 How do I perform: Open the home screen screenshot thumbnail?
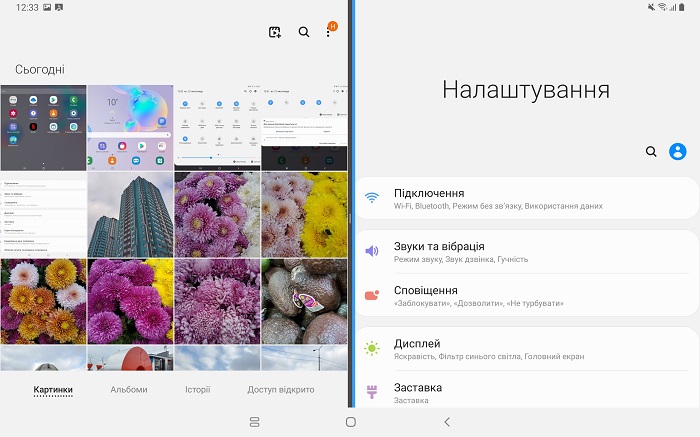pyautogui.click(x=130, y=128)
